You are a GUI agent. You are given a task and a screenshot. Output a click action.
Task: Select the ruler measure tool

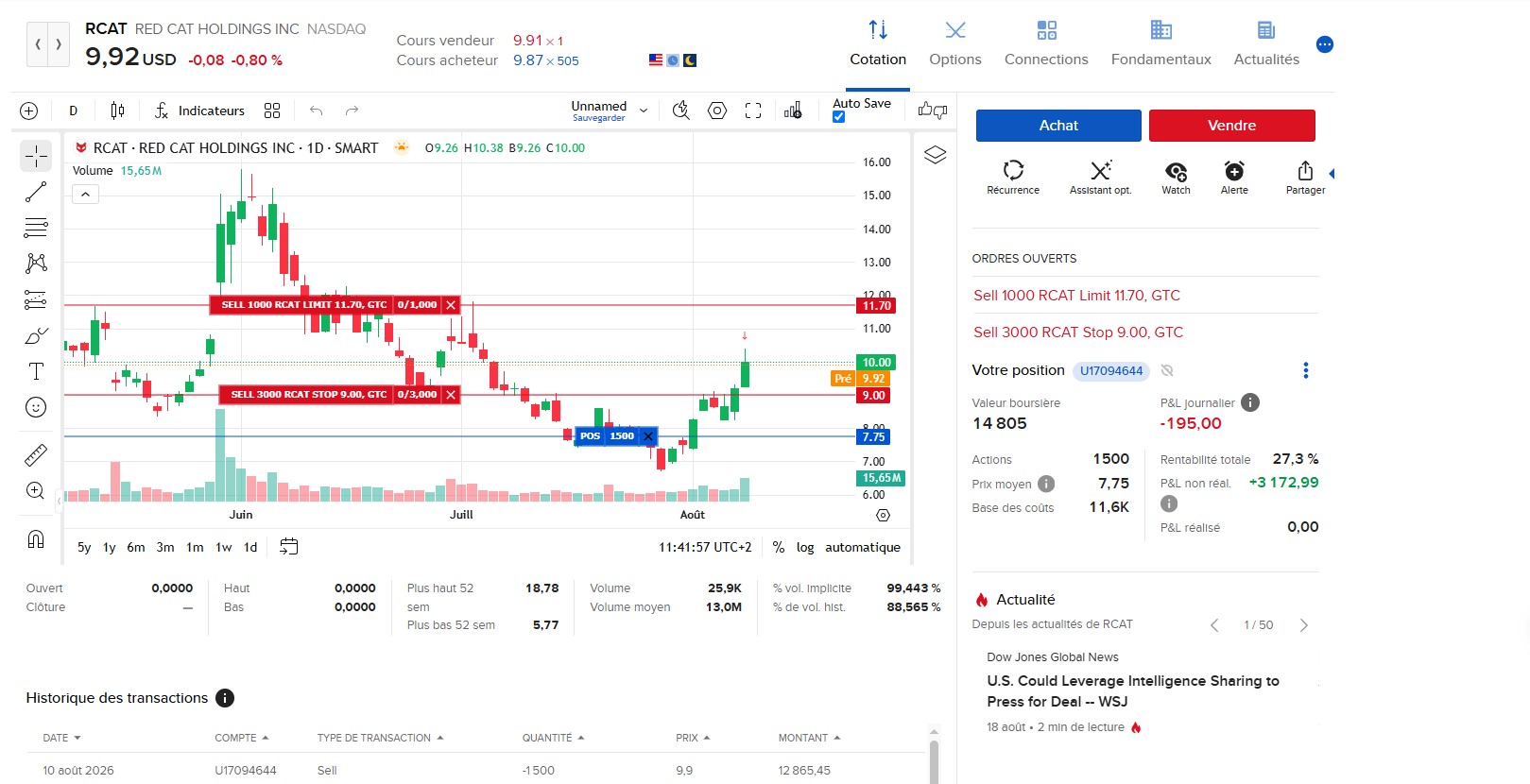pos(36,455)
